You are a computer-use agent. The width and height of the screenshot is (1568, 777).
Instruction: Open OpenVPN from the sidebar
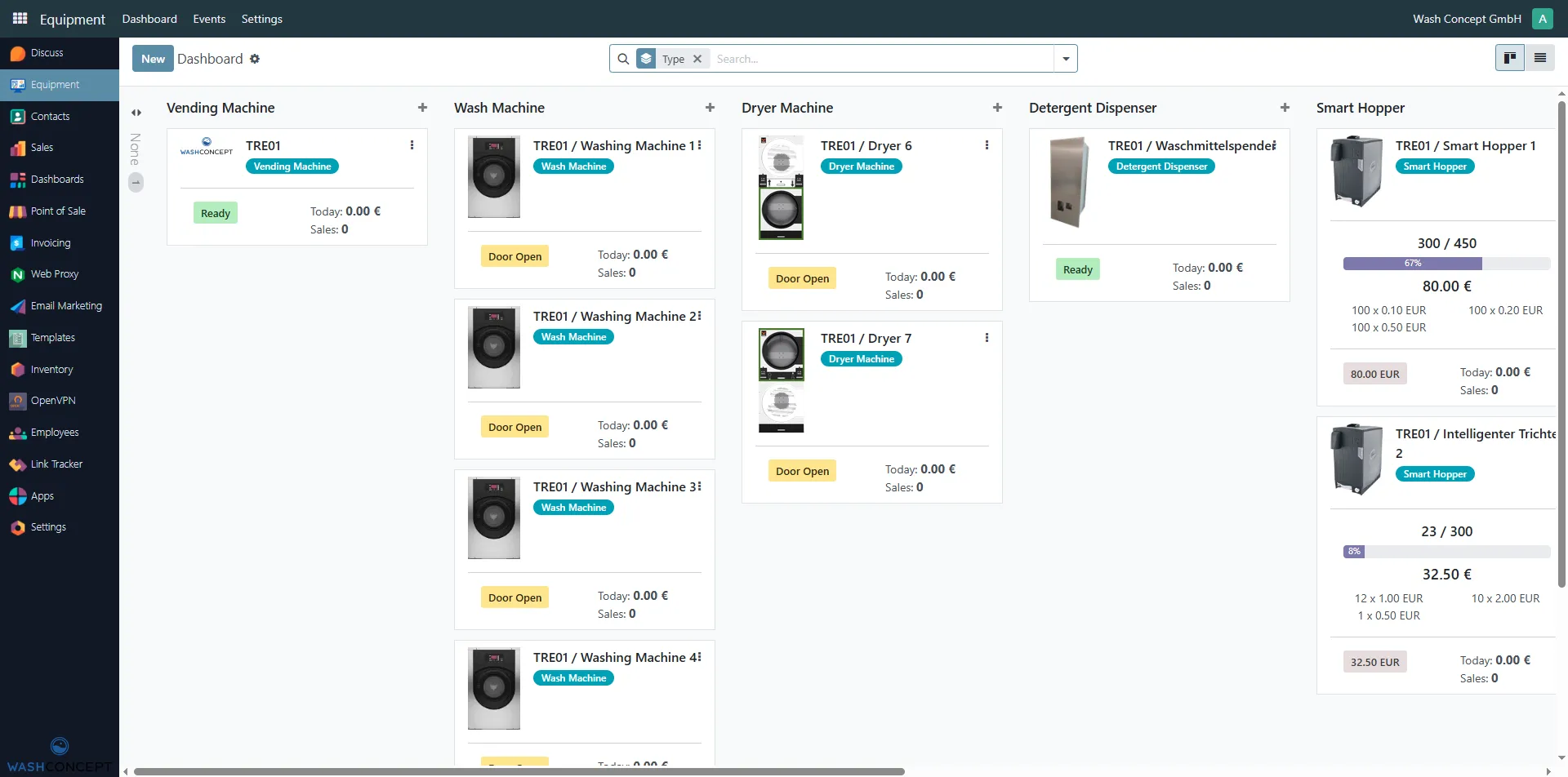tap(51, 400)
